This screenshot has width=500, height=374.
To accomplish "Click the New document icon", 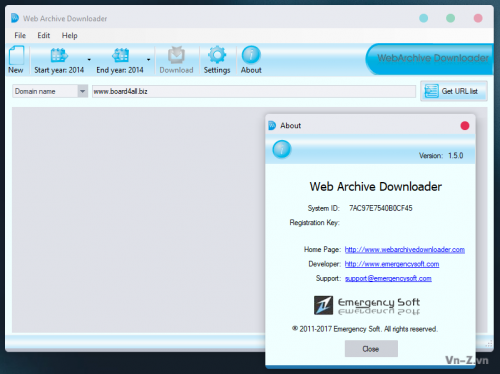I will pyautogui.click(x=16, y=55).
